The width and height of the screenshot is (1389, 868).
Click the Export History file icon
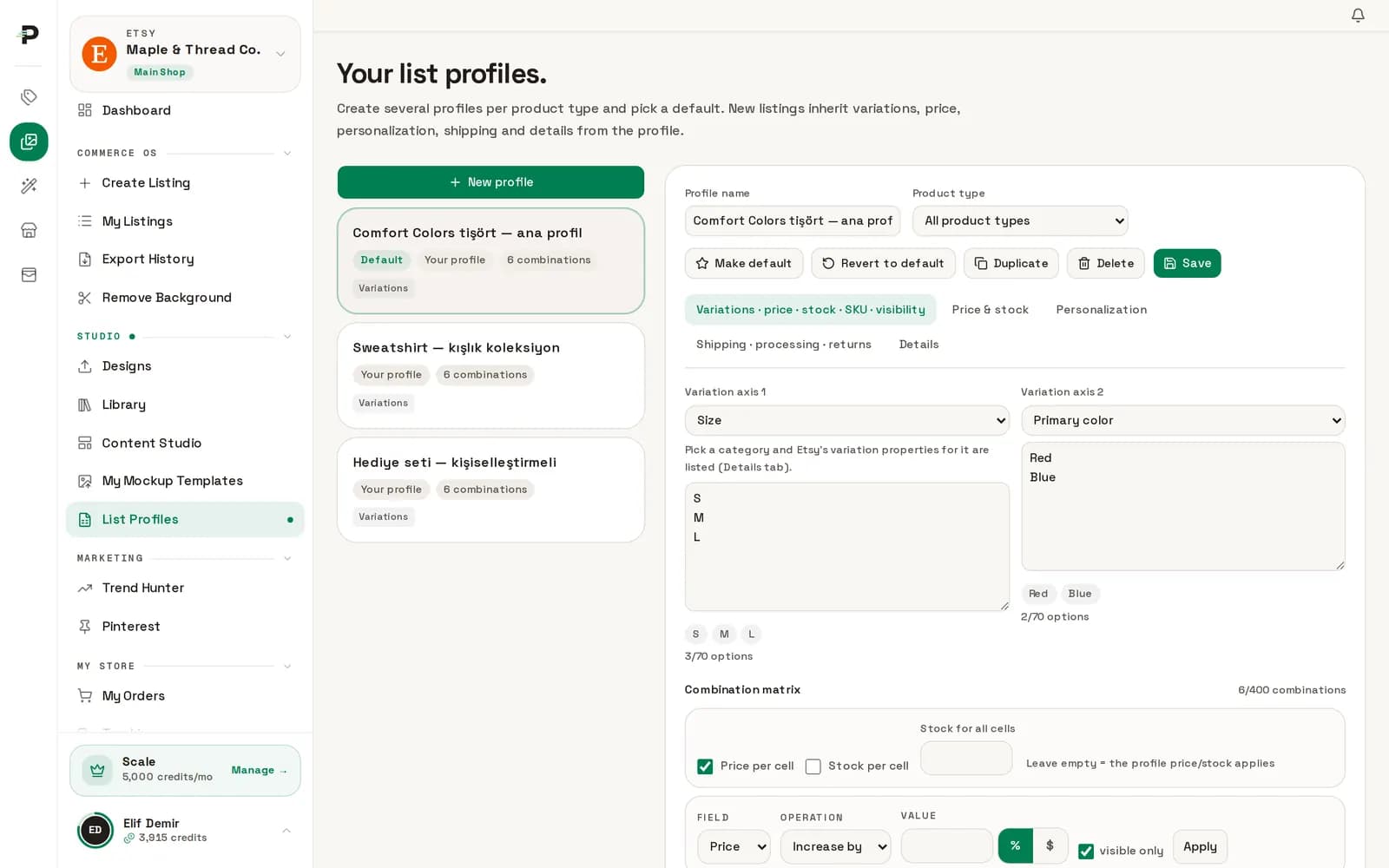(x=84, y=260)
